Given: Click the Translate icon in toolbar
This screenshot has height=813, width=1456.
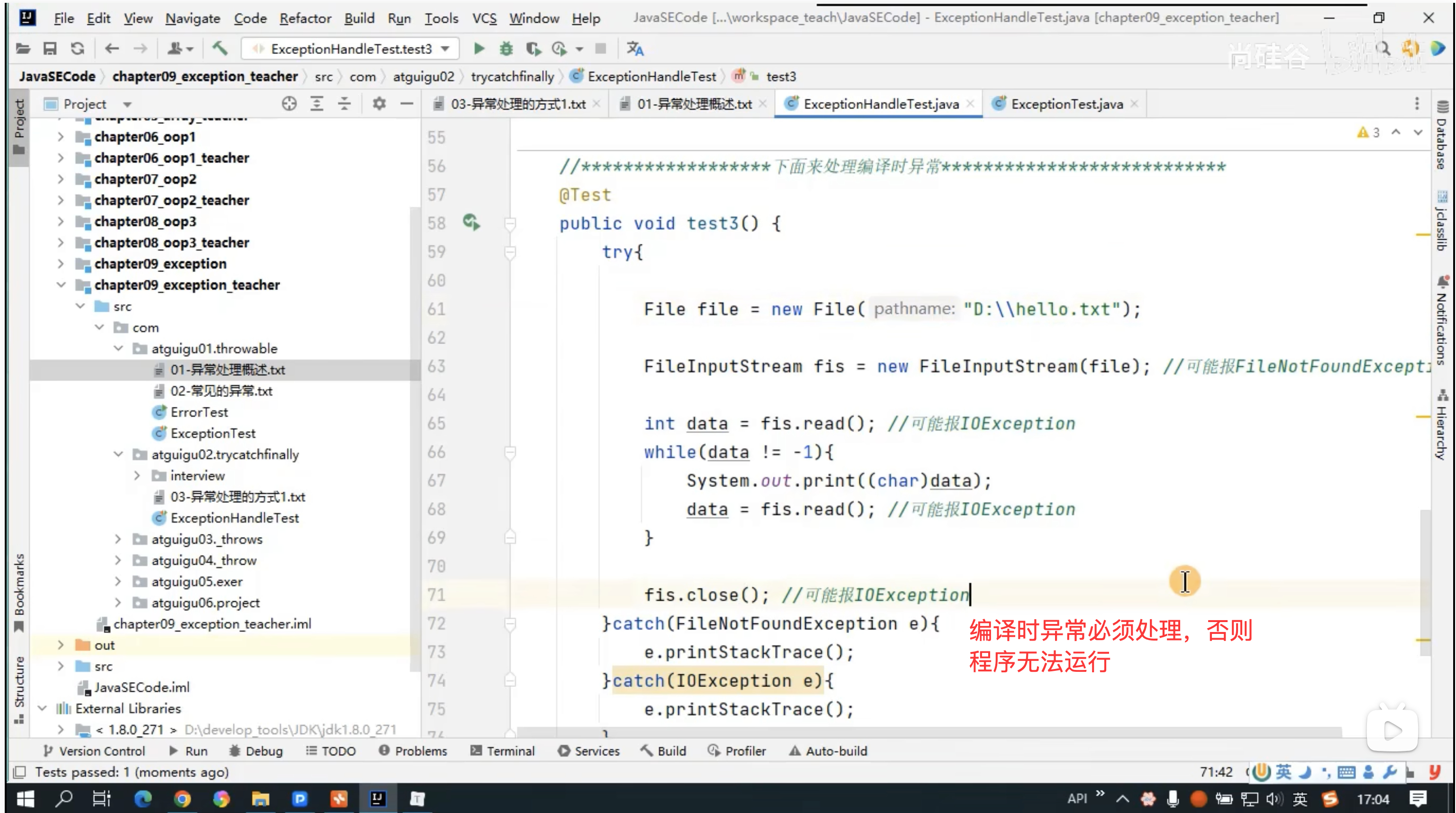Looking at the screenshot, I should pos(635,49).
